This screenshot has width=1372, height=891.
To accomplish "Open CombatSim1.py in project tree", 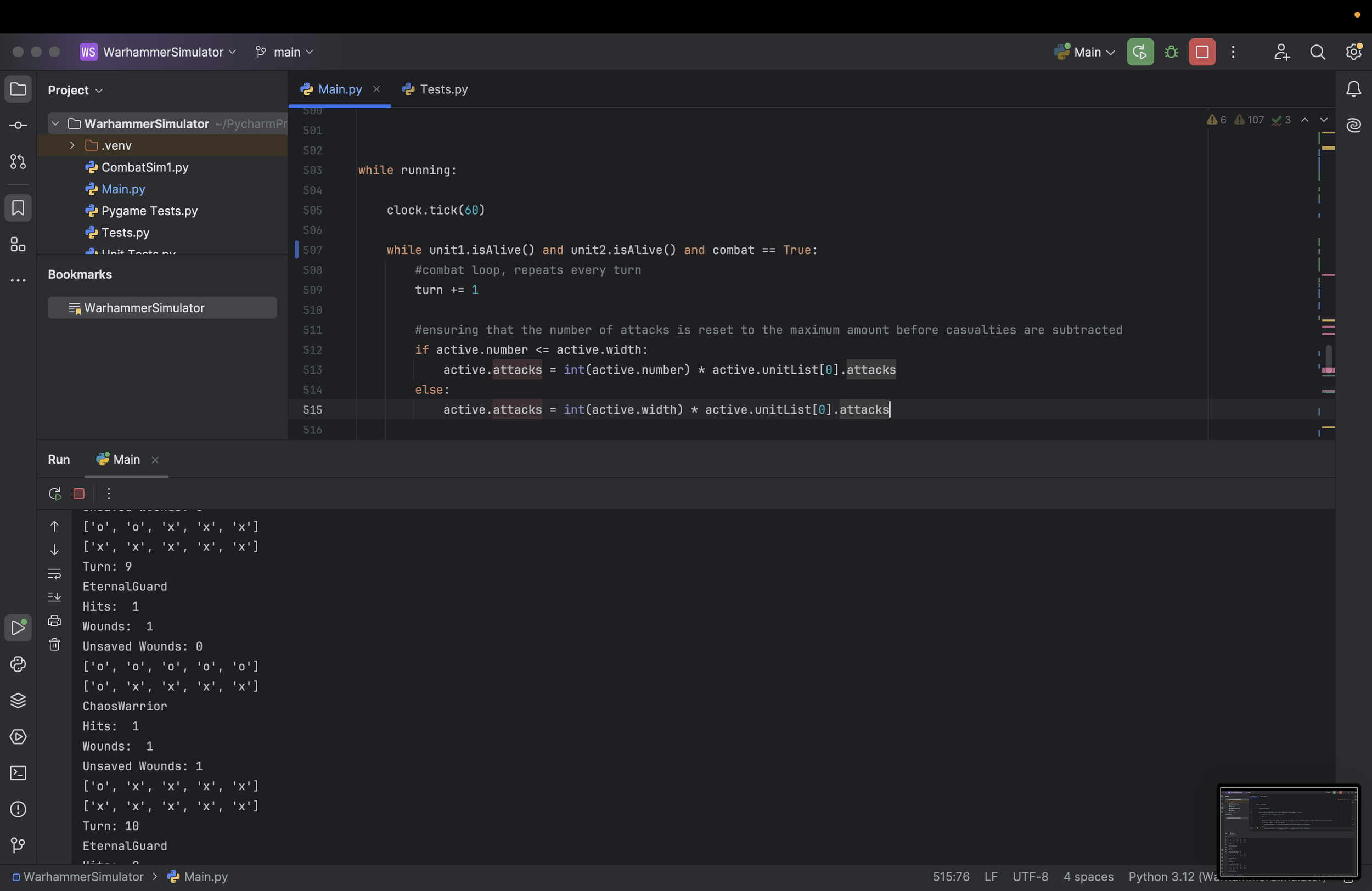I will point(145,167).
